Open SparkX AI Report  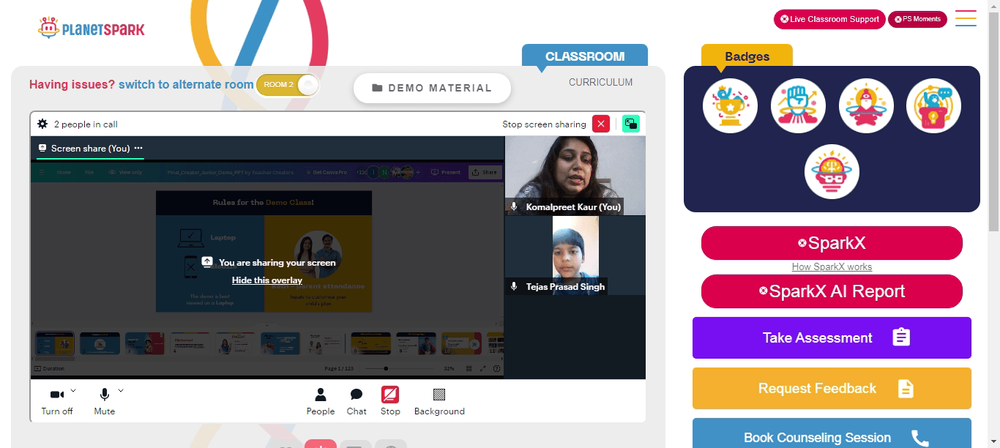[x=832, y=292]
